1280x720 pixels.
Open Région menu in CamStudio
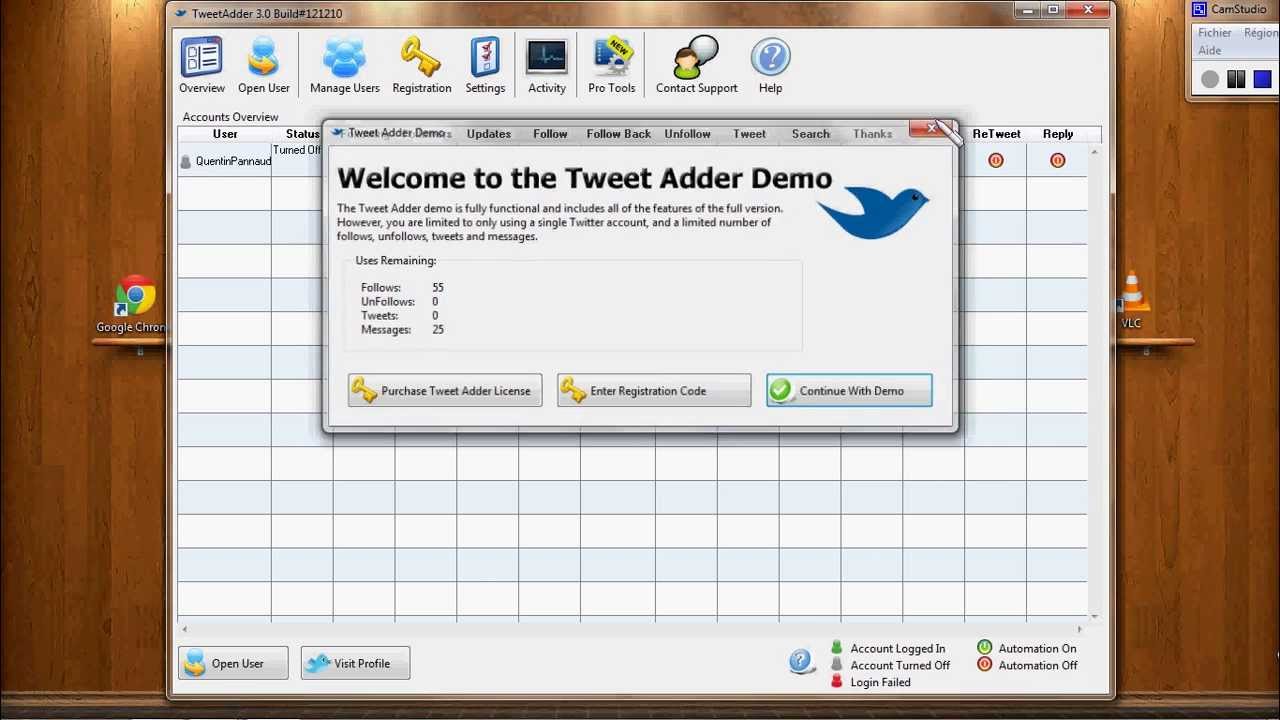(1261, 33)
